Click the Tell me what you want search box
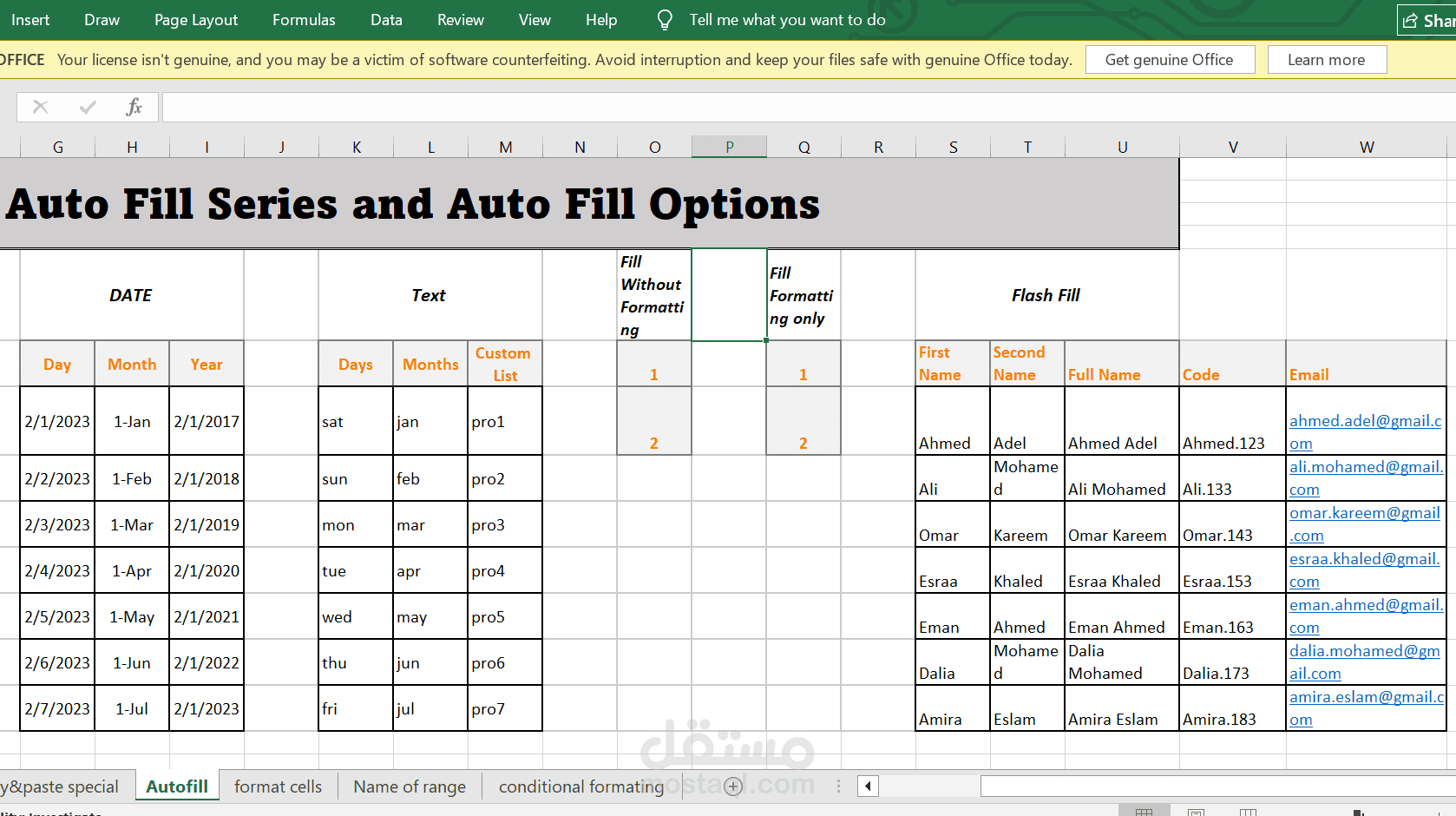The width and height of the screenshot is (1456, 816). [x=787, y=20]
